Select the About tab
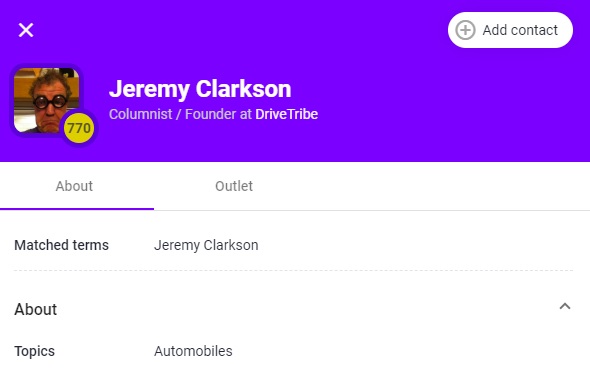 coord(74,186)
